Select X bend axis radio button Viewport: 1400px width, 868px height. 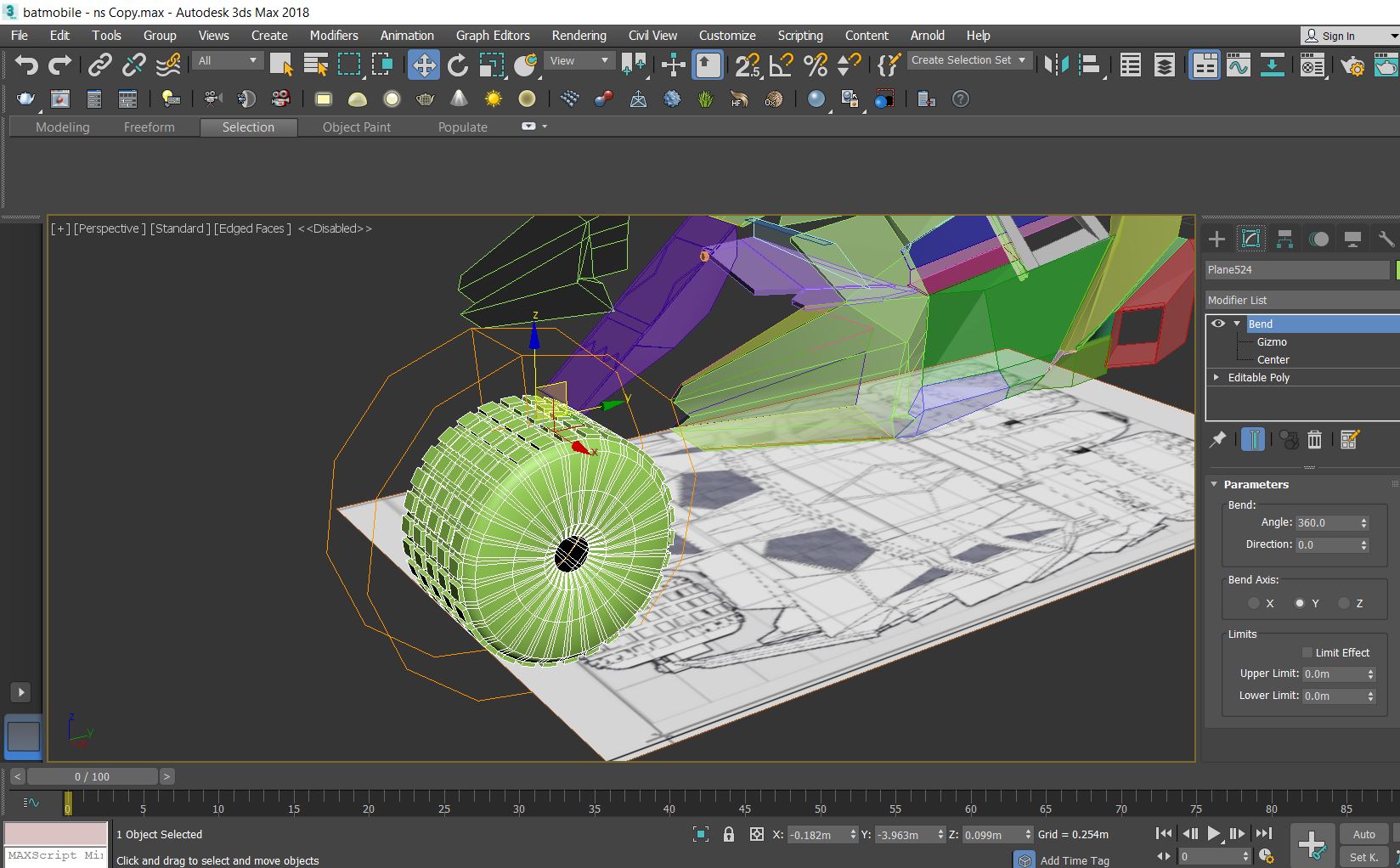point(1254,603)
